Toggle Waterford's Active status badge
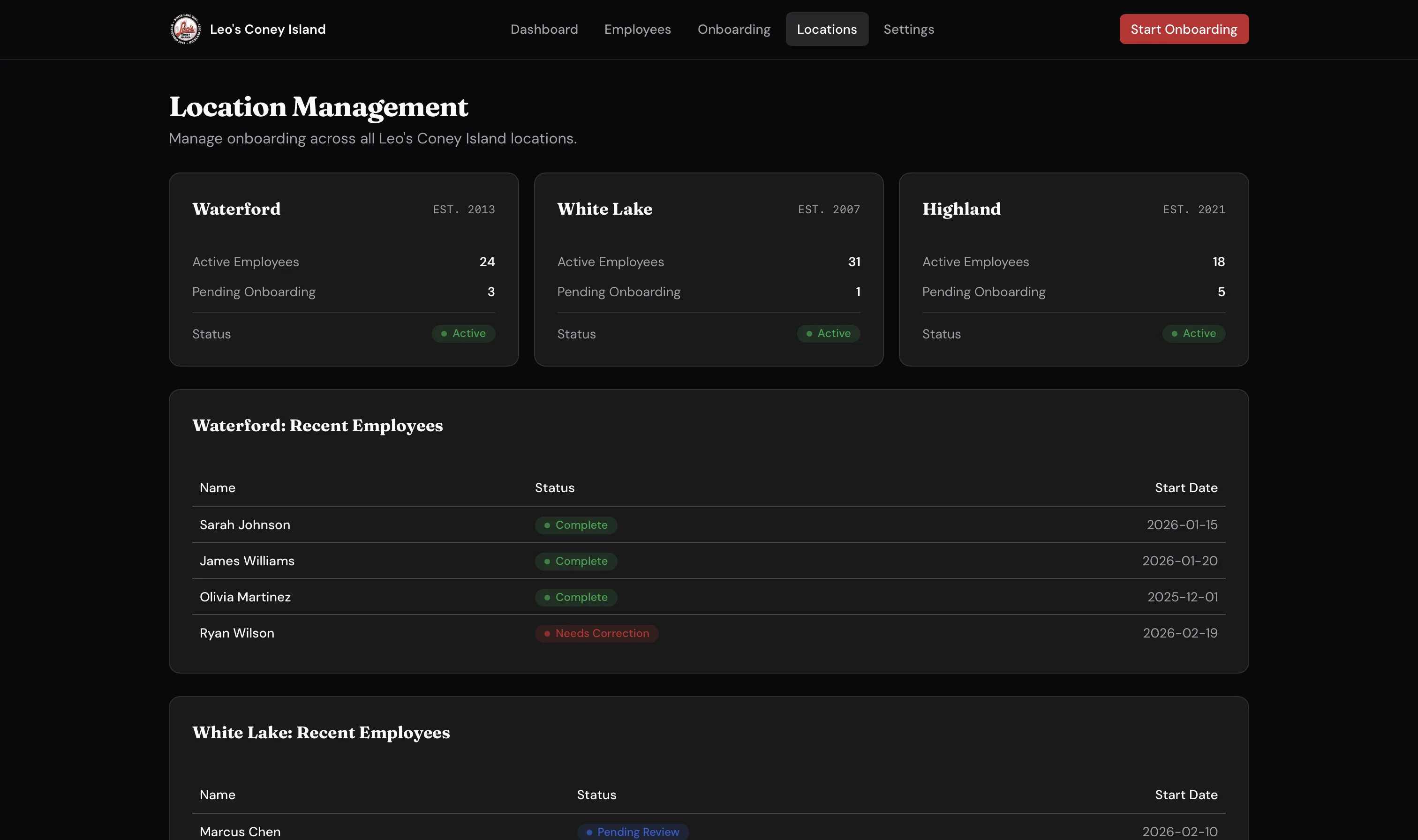Screen dimensions: 1418x840 click(x=463, y=334)
